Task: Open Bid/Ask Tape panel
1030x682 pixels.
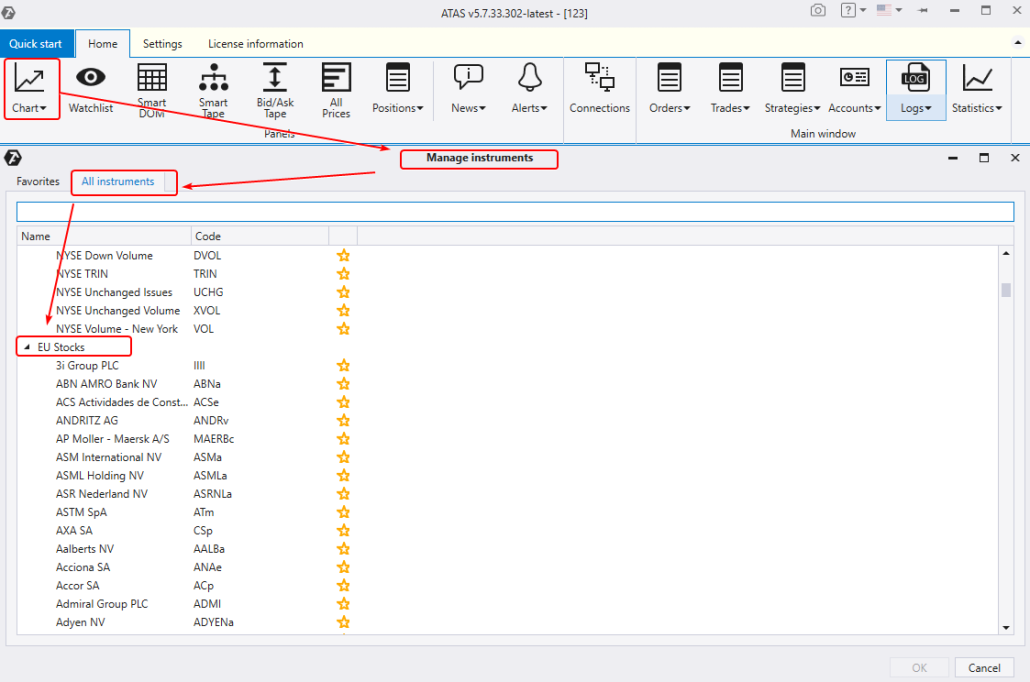Action: [275, 88]
